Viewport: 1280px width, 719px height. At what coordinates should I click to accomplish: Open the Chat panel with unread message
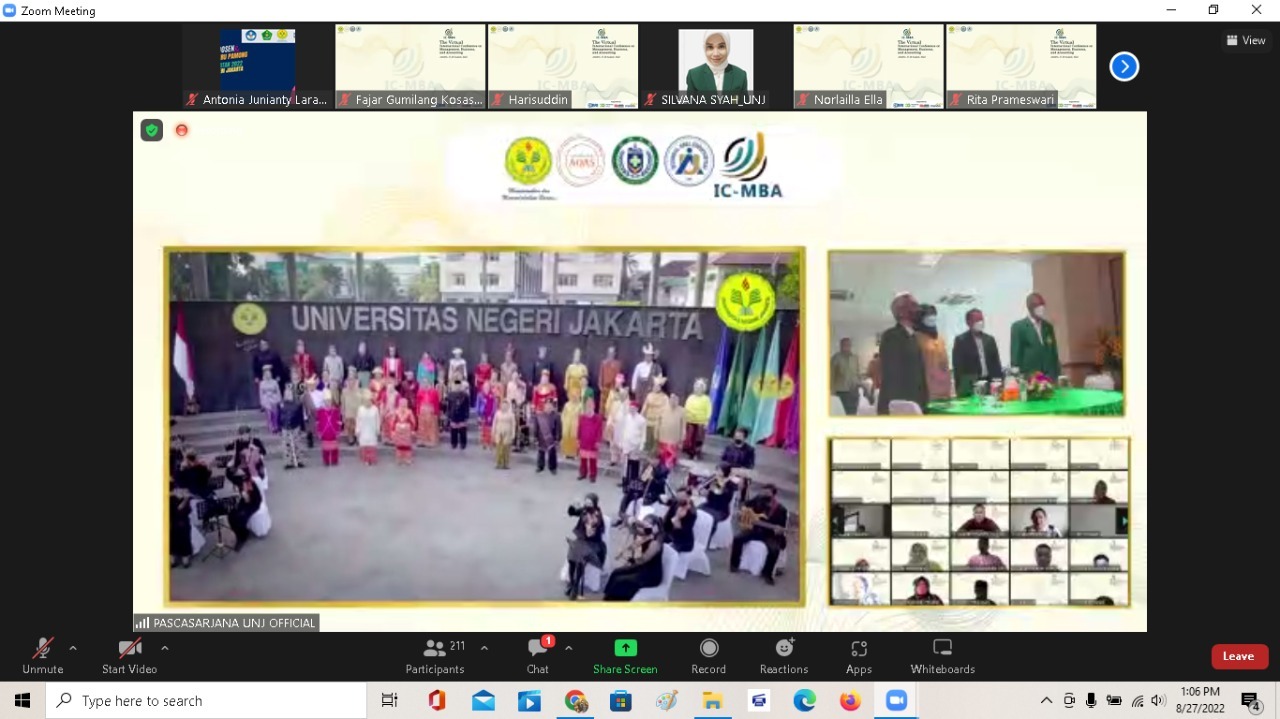(537, 655)
